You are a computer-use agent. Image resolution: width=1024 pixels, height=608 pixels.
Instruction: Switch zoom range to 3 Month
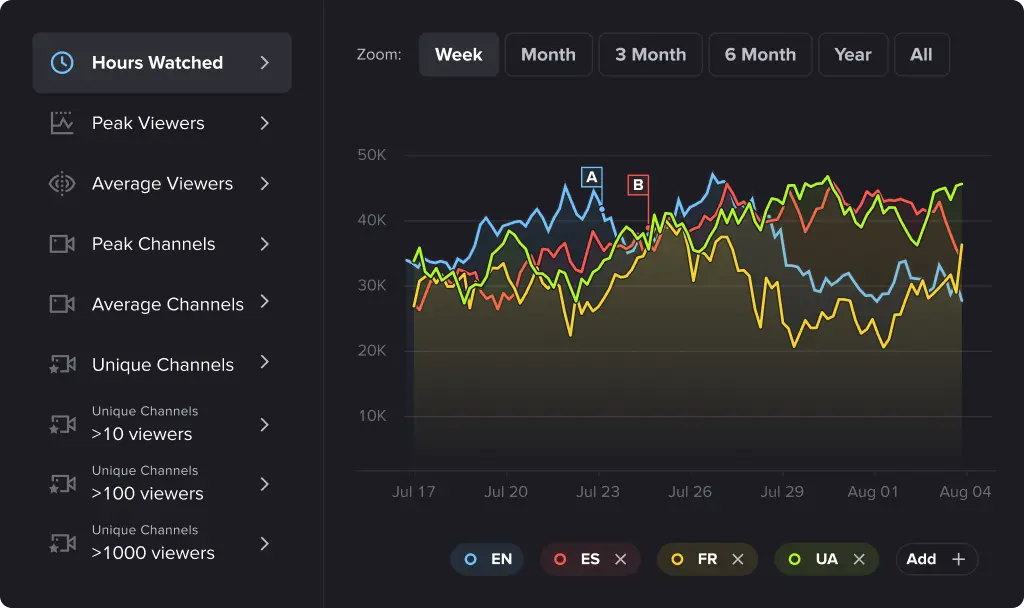click(x=649, y=55)
